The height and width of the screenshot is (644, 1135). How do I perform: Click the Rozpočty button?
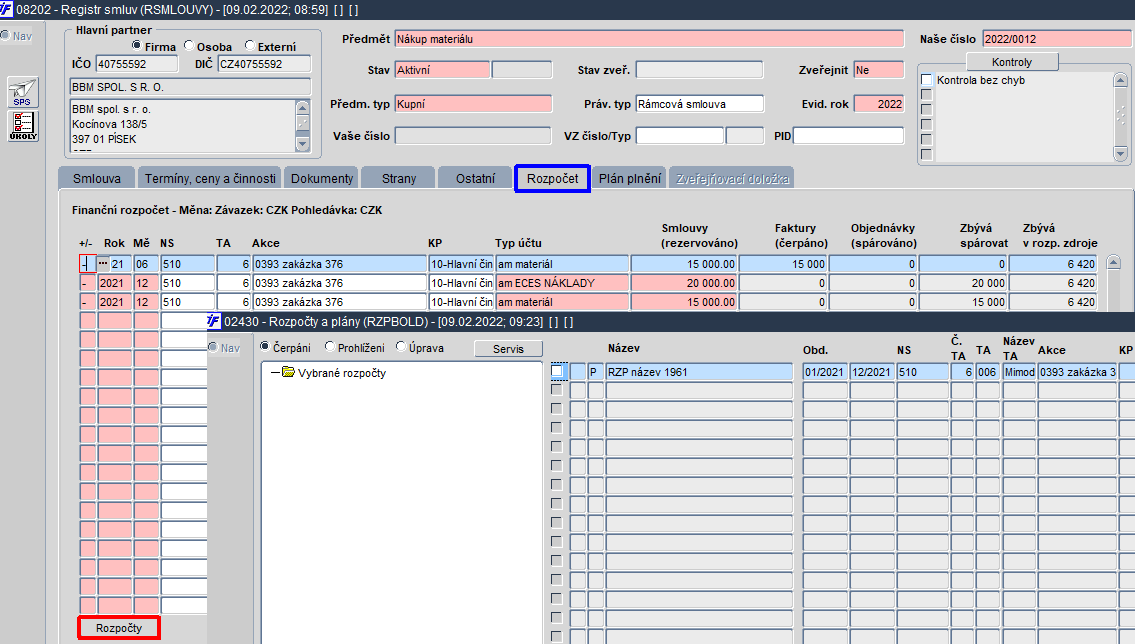(119, 627)
